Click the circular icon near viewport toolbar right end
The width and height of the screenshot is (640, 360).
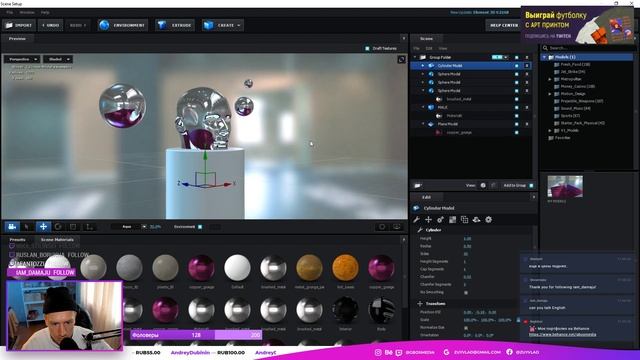tap(382, 227)
